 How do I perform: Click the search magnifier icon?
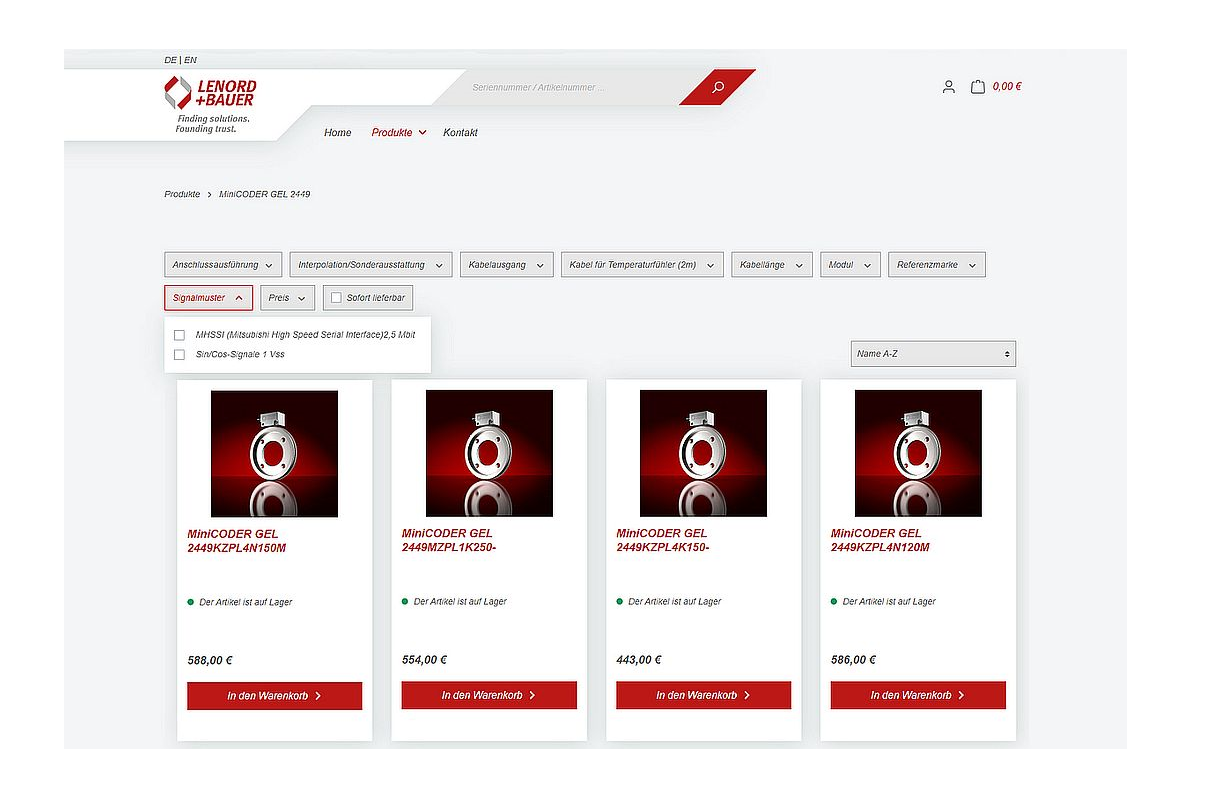pos(718,87)
